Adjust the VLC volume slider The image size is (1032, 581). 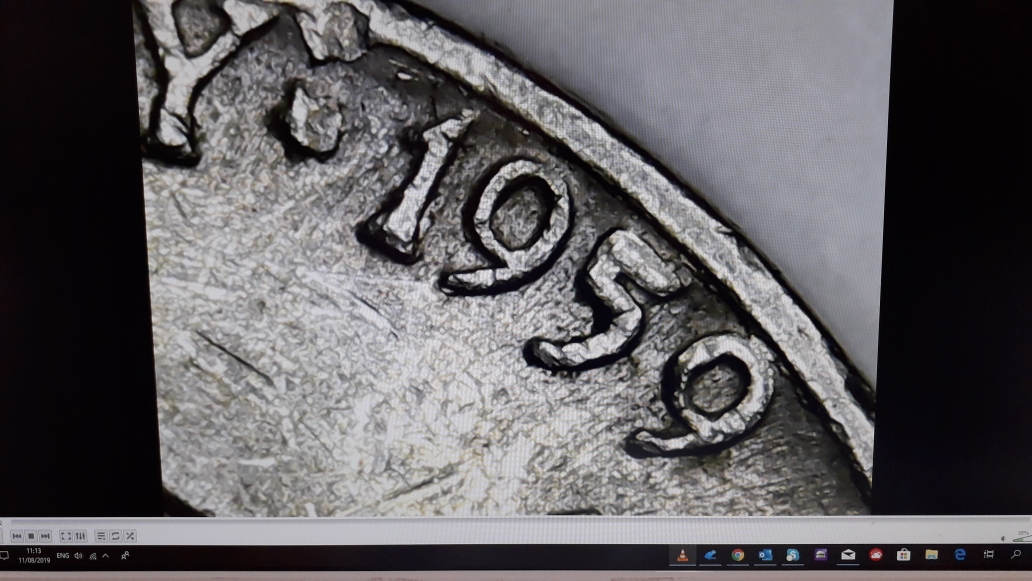[x=1020, y=537]
